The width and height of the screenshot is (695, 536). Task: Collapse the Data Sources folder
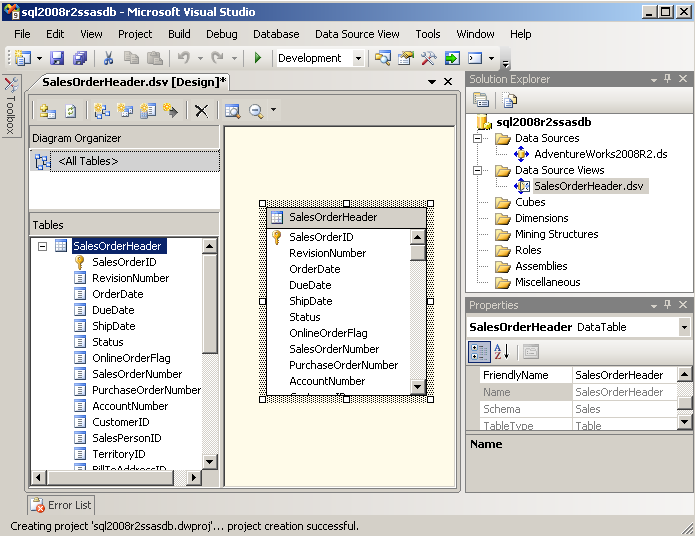point(477,138)
